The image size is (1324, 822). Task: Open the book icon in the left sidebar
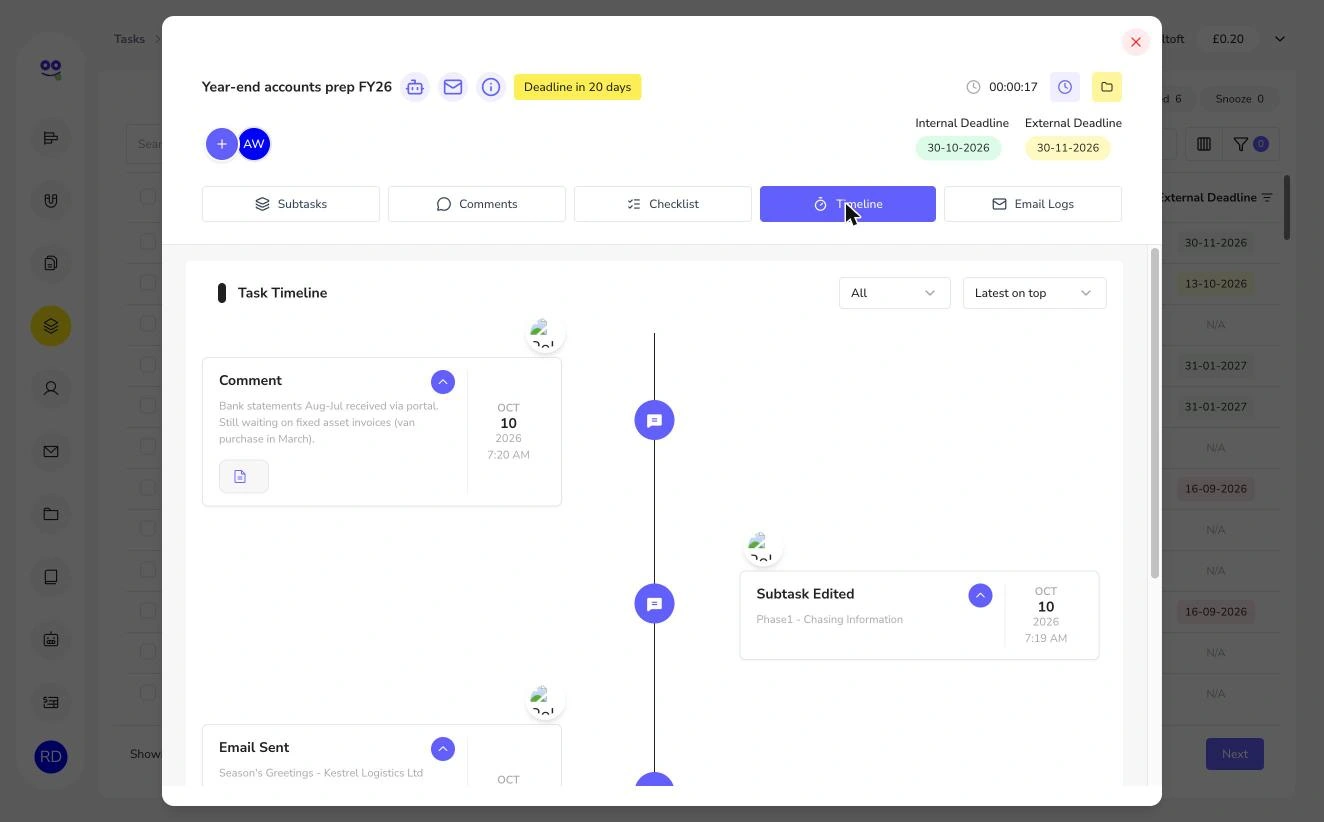(x=51, y=577)
